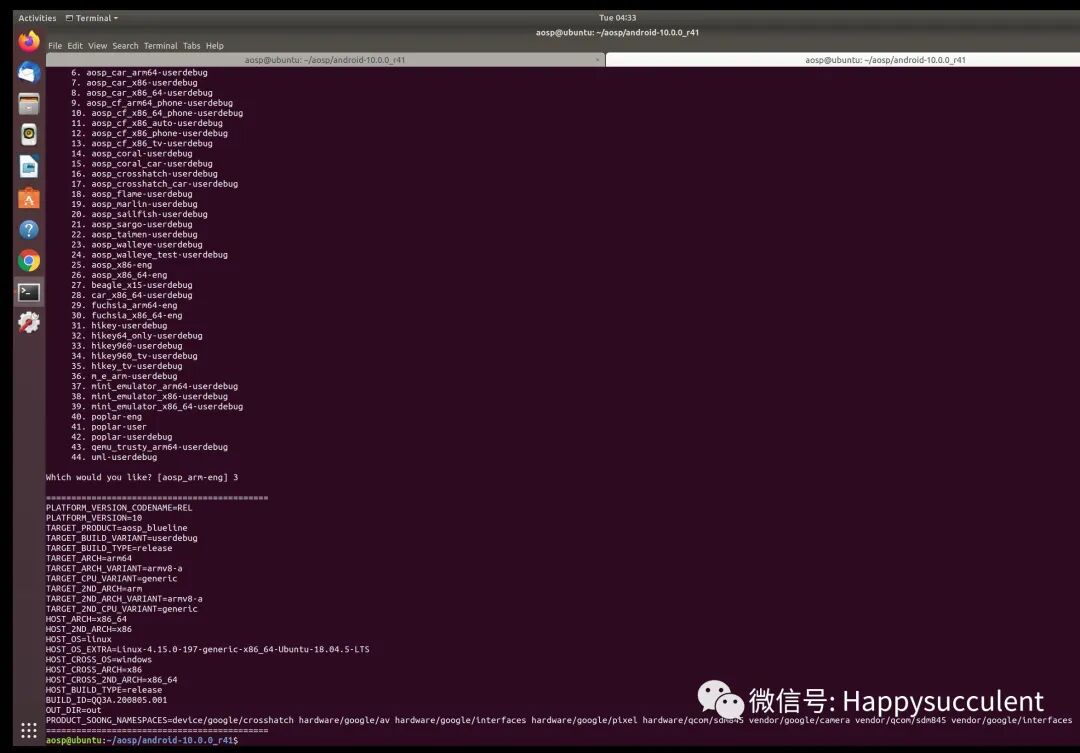Click 'HOST_CROSS_OS=windows' line

point(98,660)
